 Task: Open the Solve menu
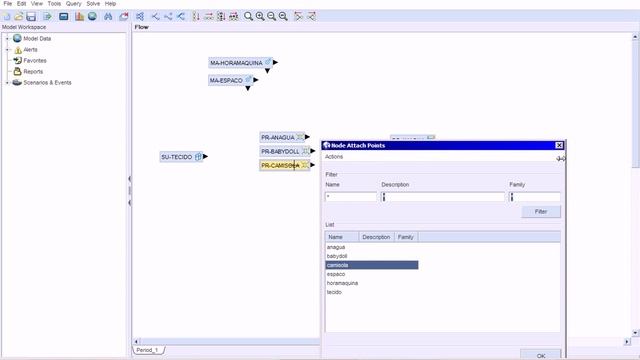(93, 4)
